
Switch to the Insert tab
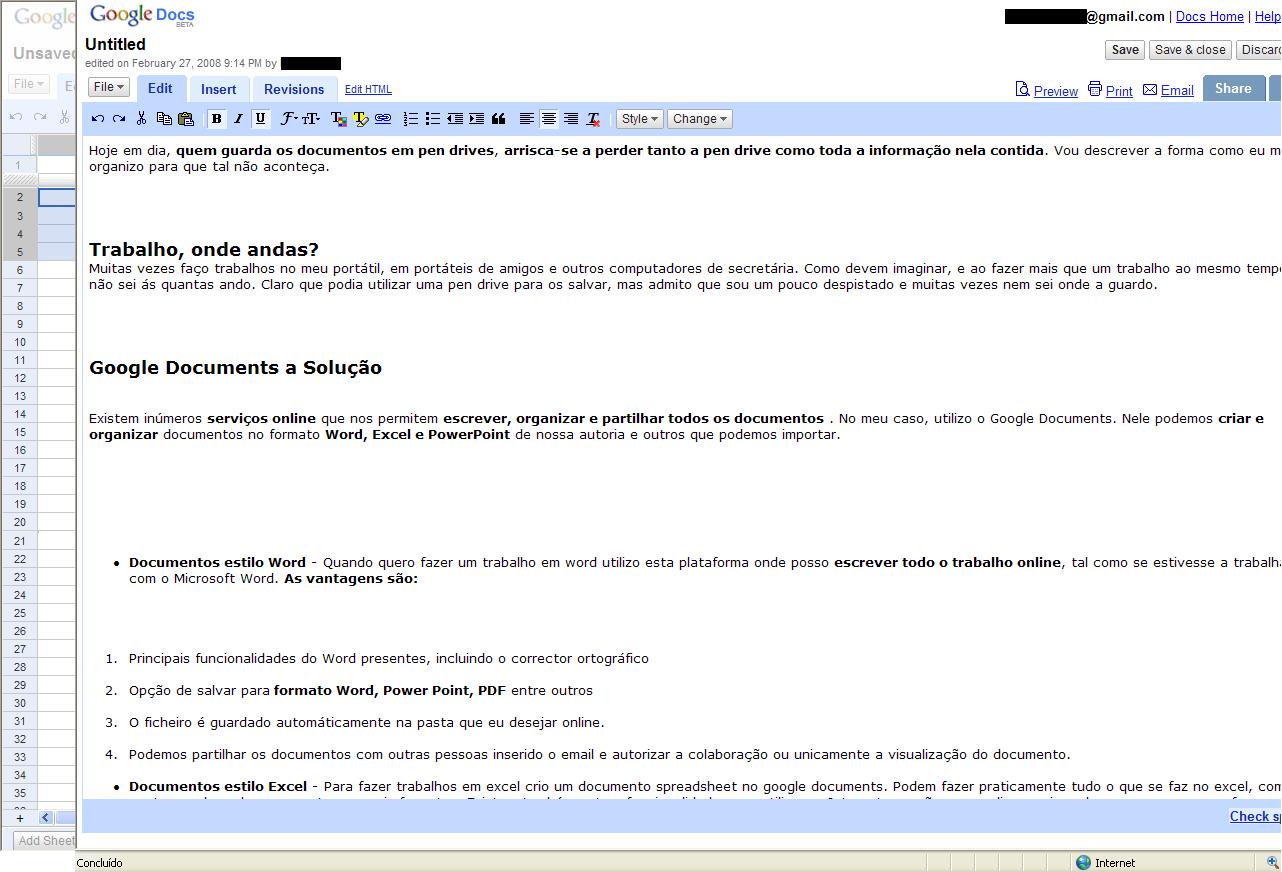pos(219,89)
